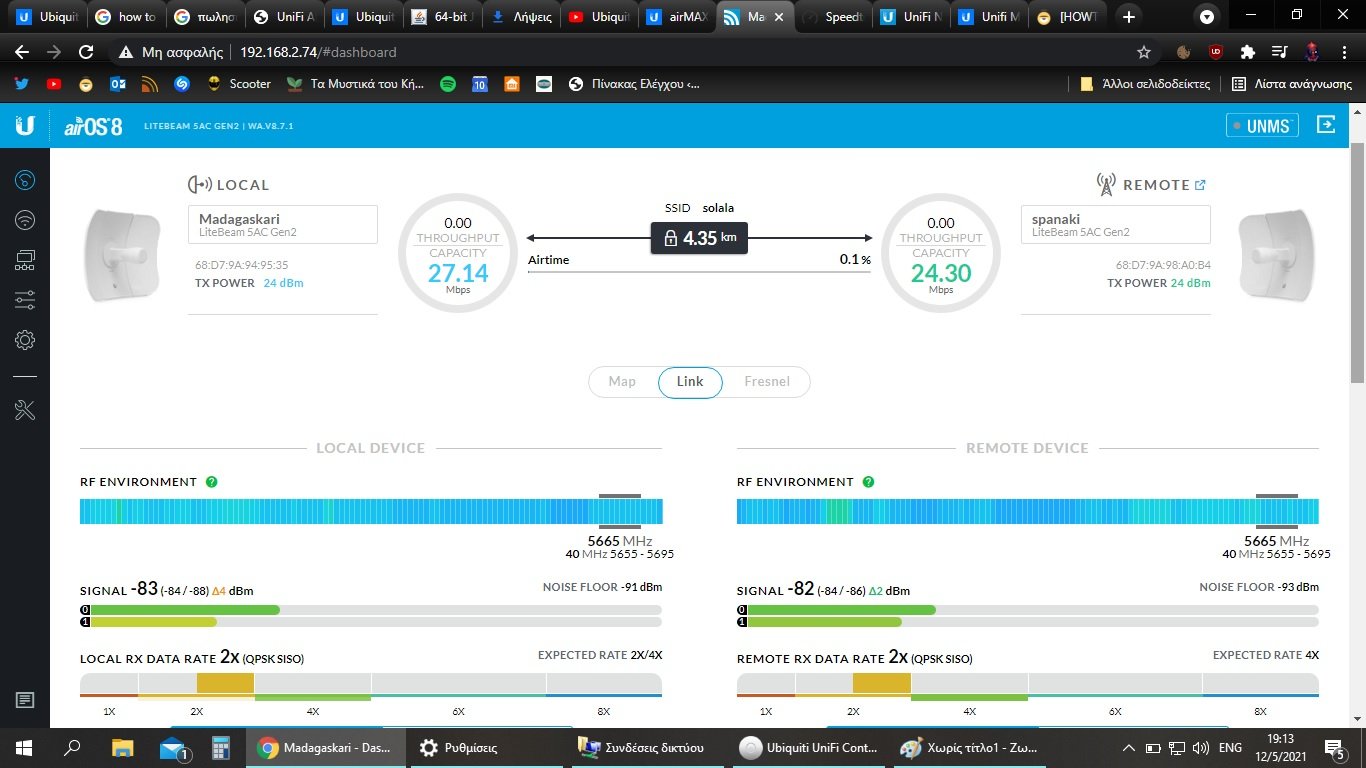Open the calendar bookmark icon showing 10
Image resolution: width=1366 pixels, height=768 pixels.
click(480, 84)
